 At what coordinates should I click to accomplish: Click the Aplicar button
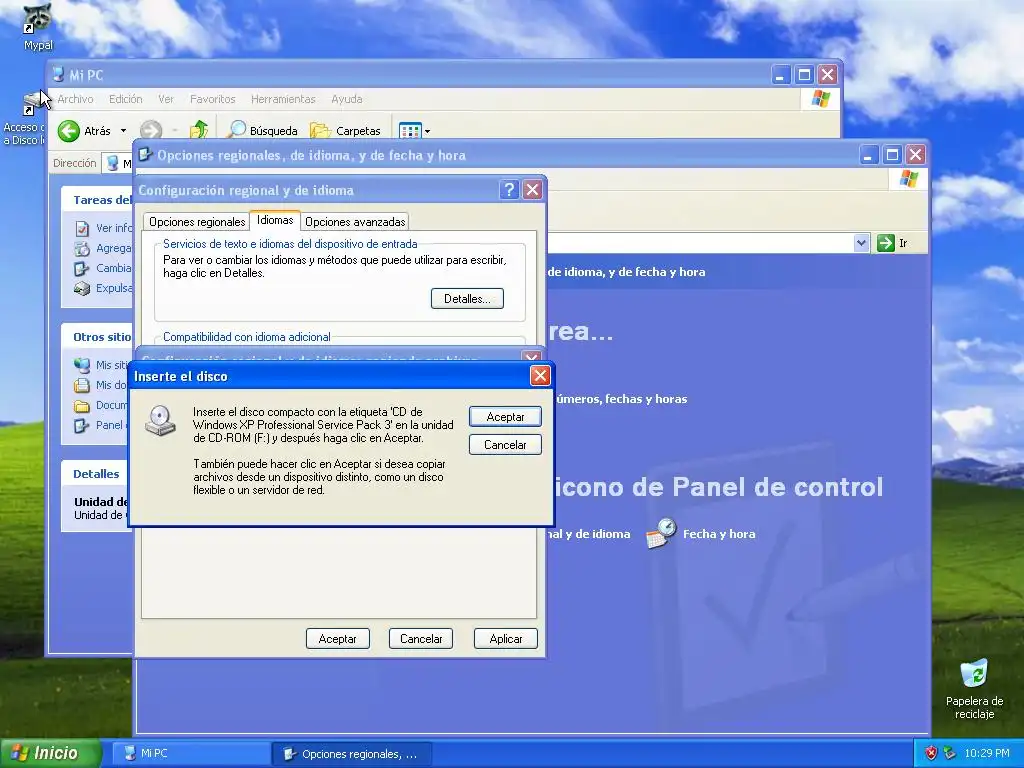(x=505, y=639)
